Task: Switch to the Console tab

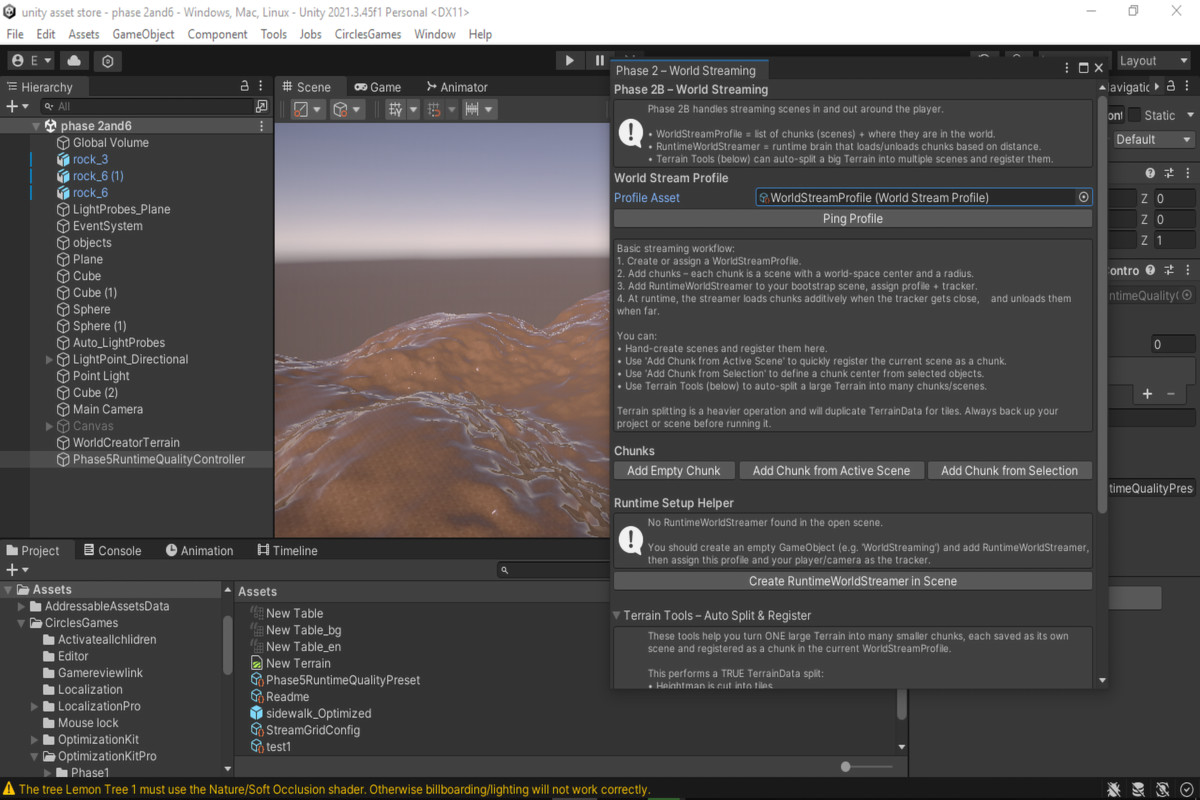Action: [x=112, y=550]
